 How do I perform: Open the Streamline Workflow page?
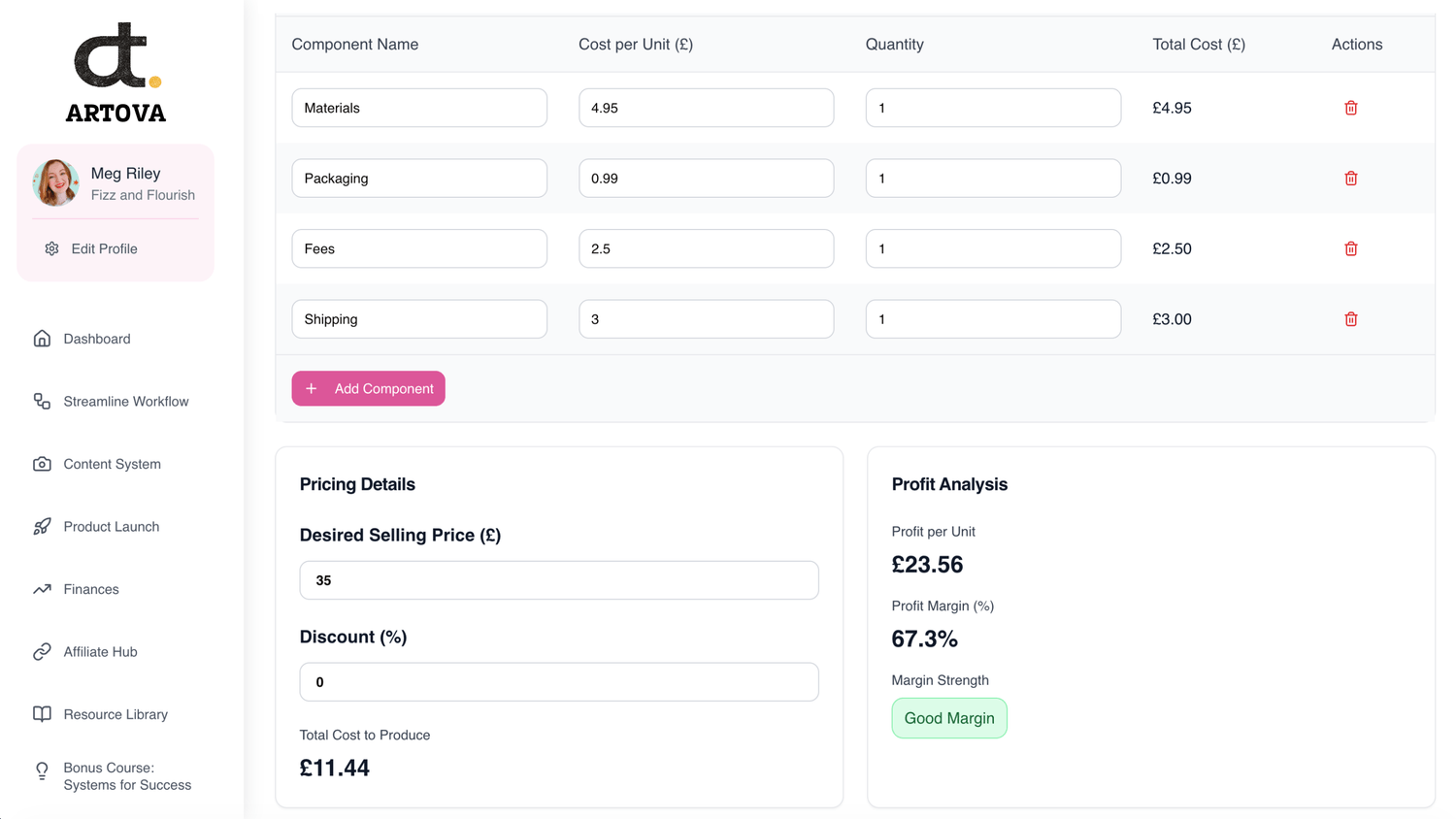point(125,402)
